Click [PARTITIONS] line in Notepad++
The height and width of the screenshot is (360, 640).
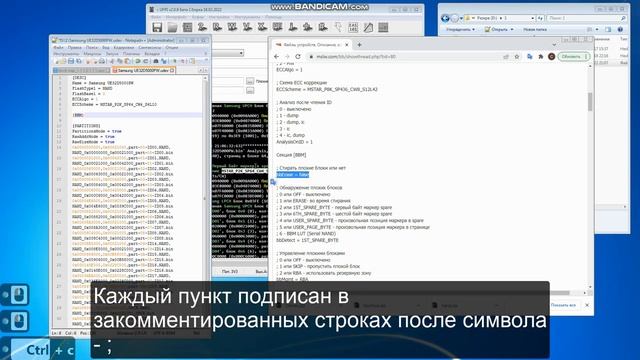86,126
